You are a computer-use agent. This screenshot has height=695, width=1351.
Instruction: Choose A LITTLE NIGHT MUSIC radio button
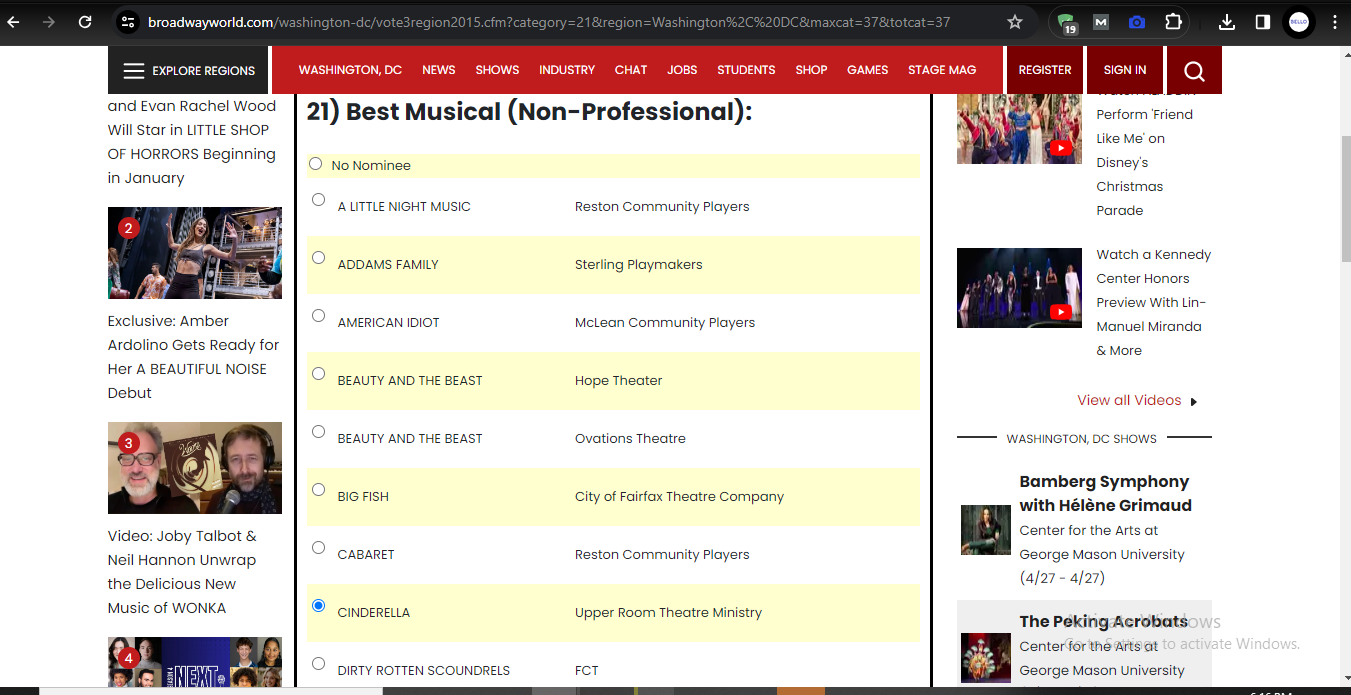318,199
